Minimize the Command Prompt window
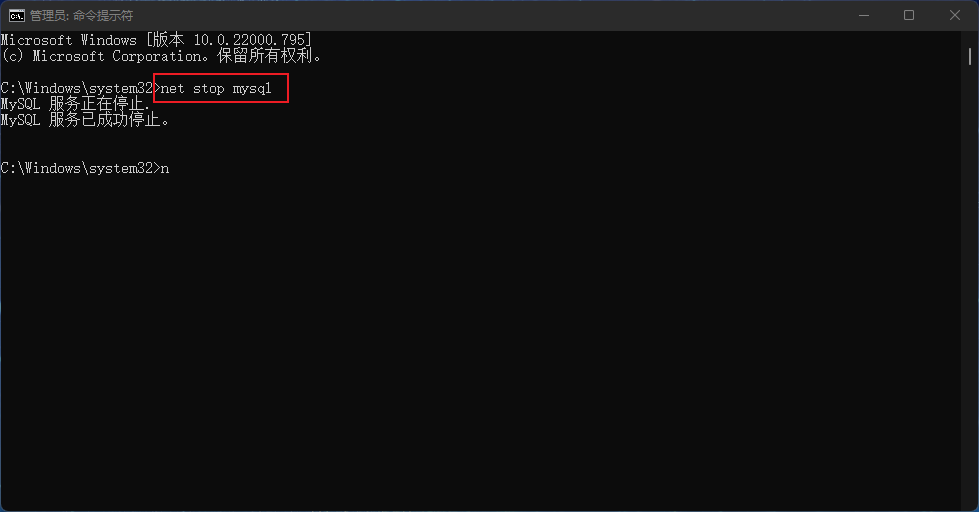This screenshot has width=979, height=512. coord(864,16)
